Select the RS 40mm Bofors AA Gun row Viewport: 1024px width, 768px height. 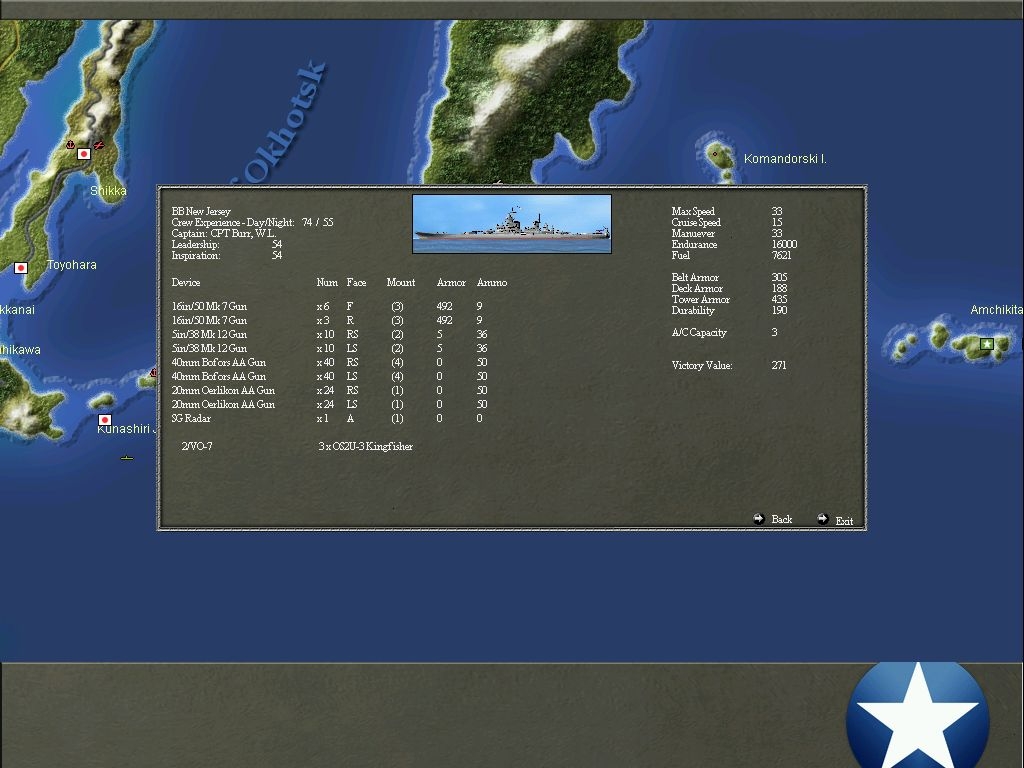tap(329, 362)
